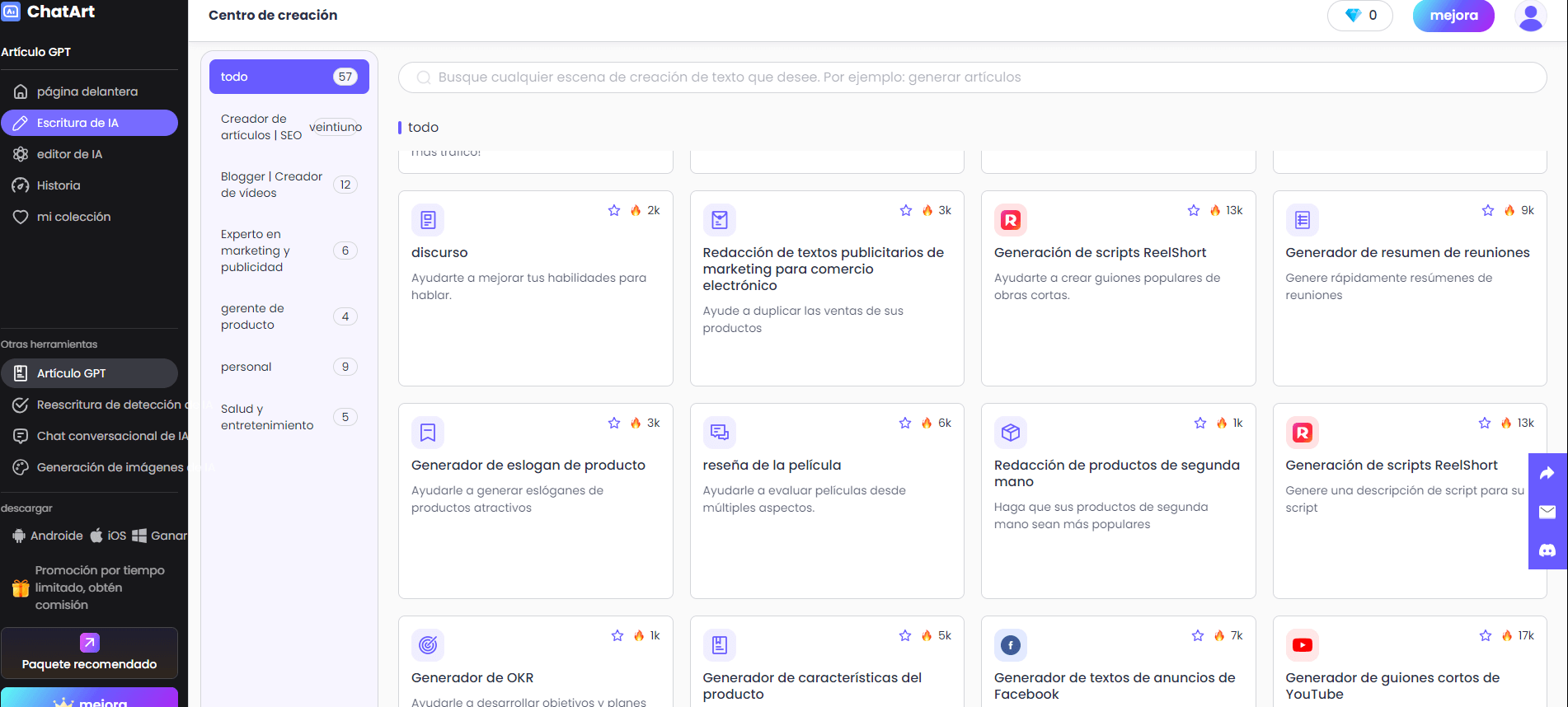
Task: Click the share arrow floating icon
Action: click(x=1547, y=473)
